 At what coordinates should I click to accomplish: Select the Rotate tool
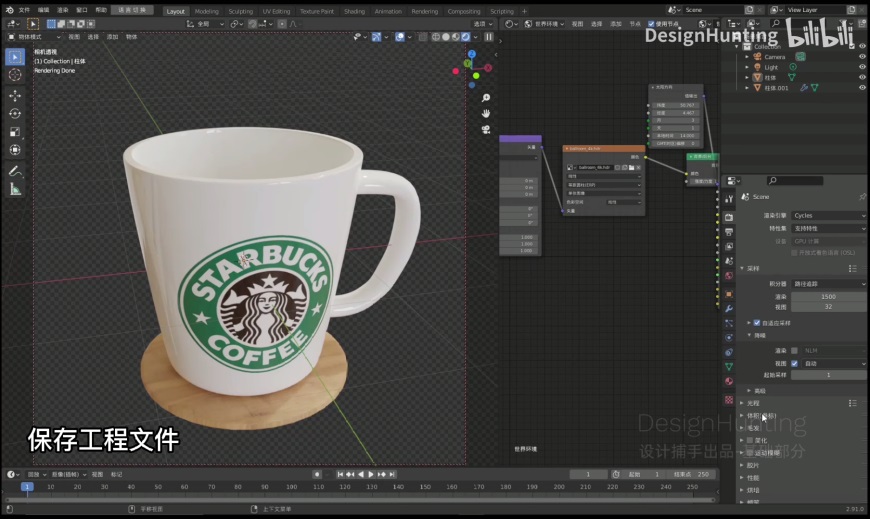click(x=15, y=114)
